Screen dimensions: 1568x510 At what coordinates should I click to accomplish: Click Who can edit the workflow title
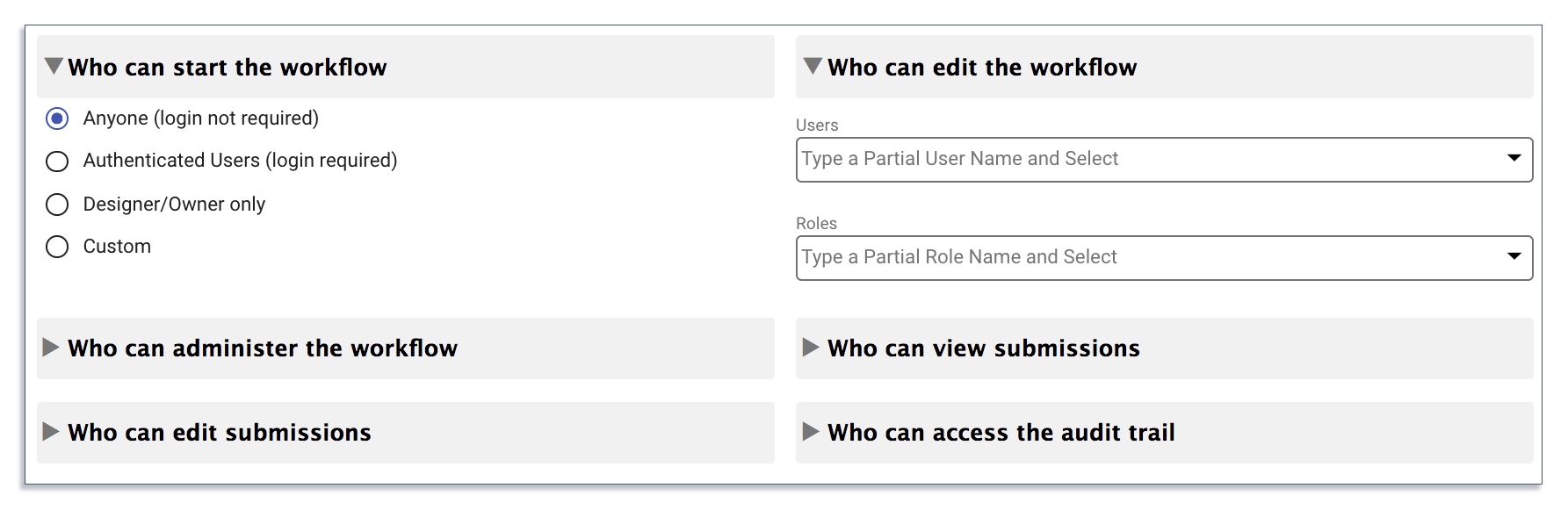[982, 68]
